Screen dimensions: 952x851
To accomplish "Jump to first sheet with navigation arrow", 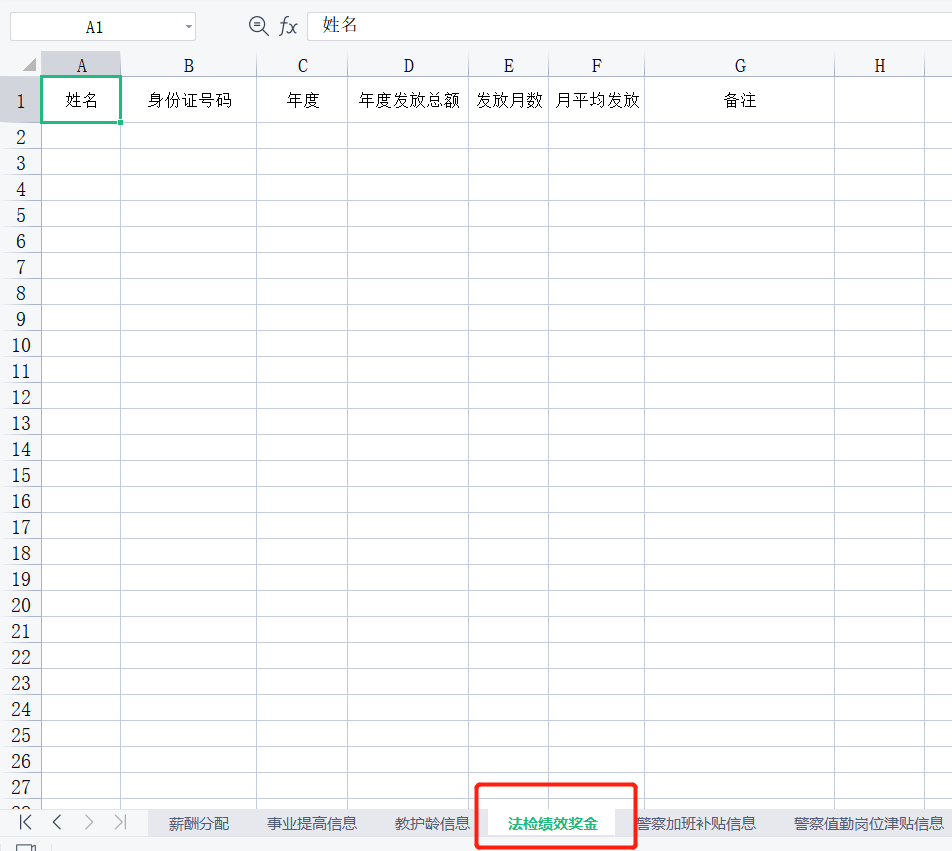I will 25,822.
